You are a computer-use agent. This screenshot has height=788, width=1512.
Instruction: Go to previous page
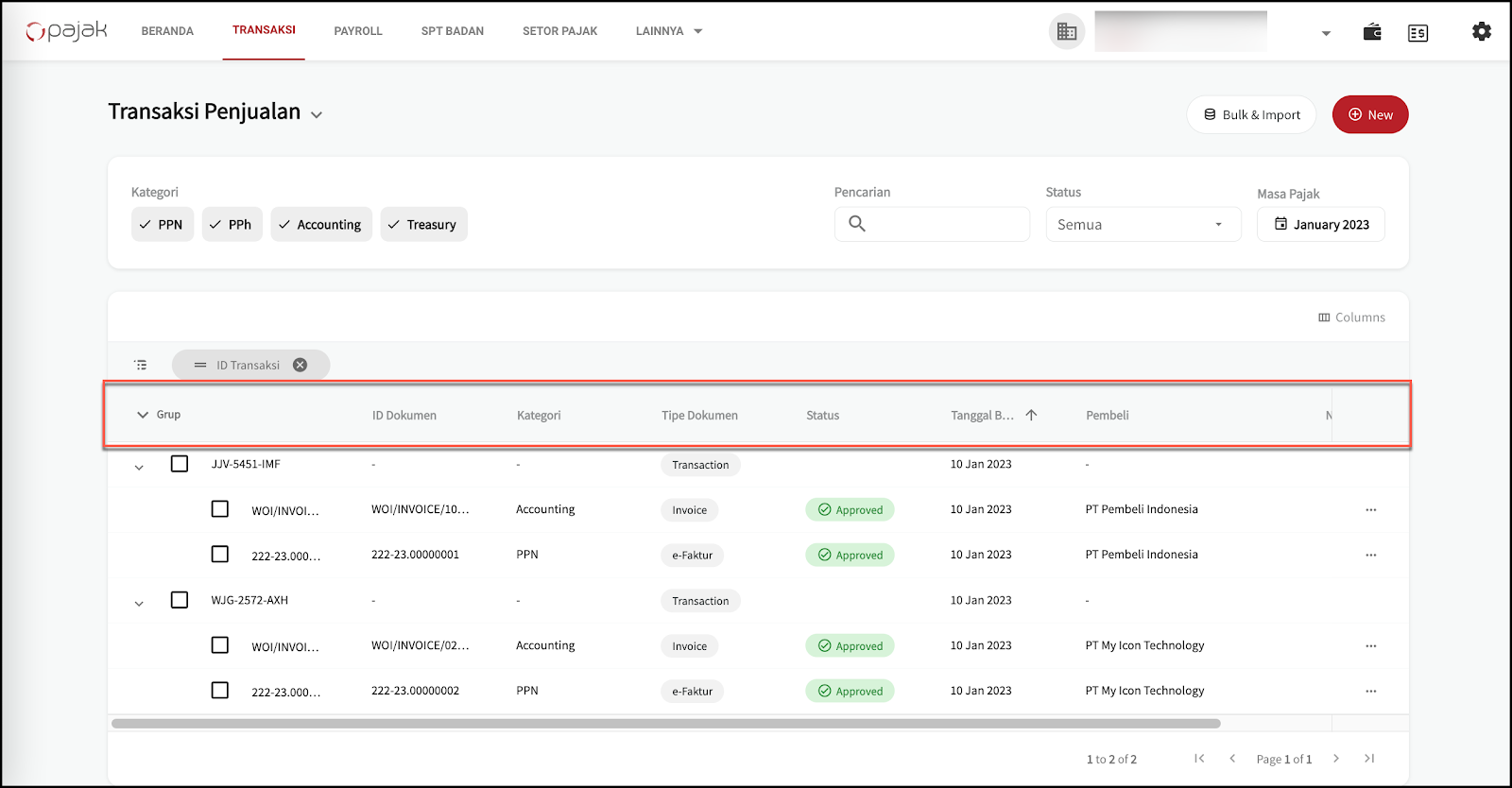pyautogui.click(x=1232, y=759)
